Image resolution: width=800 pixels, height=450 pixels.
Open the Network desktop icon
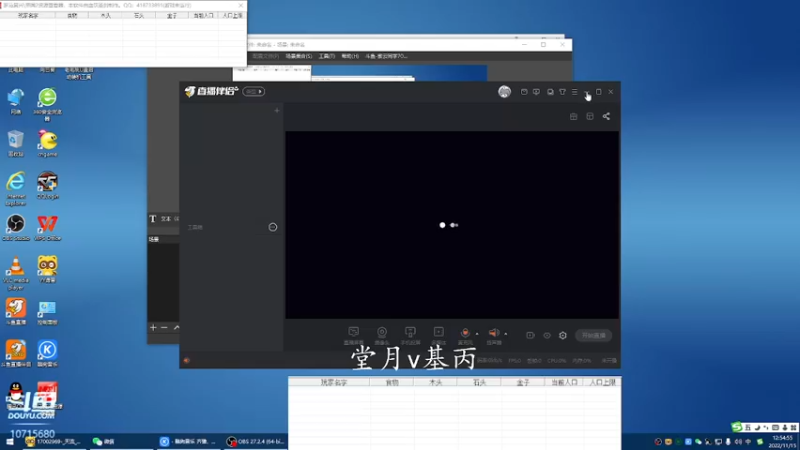click(x=16, y=101)
